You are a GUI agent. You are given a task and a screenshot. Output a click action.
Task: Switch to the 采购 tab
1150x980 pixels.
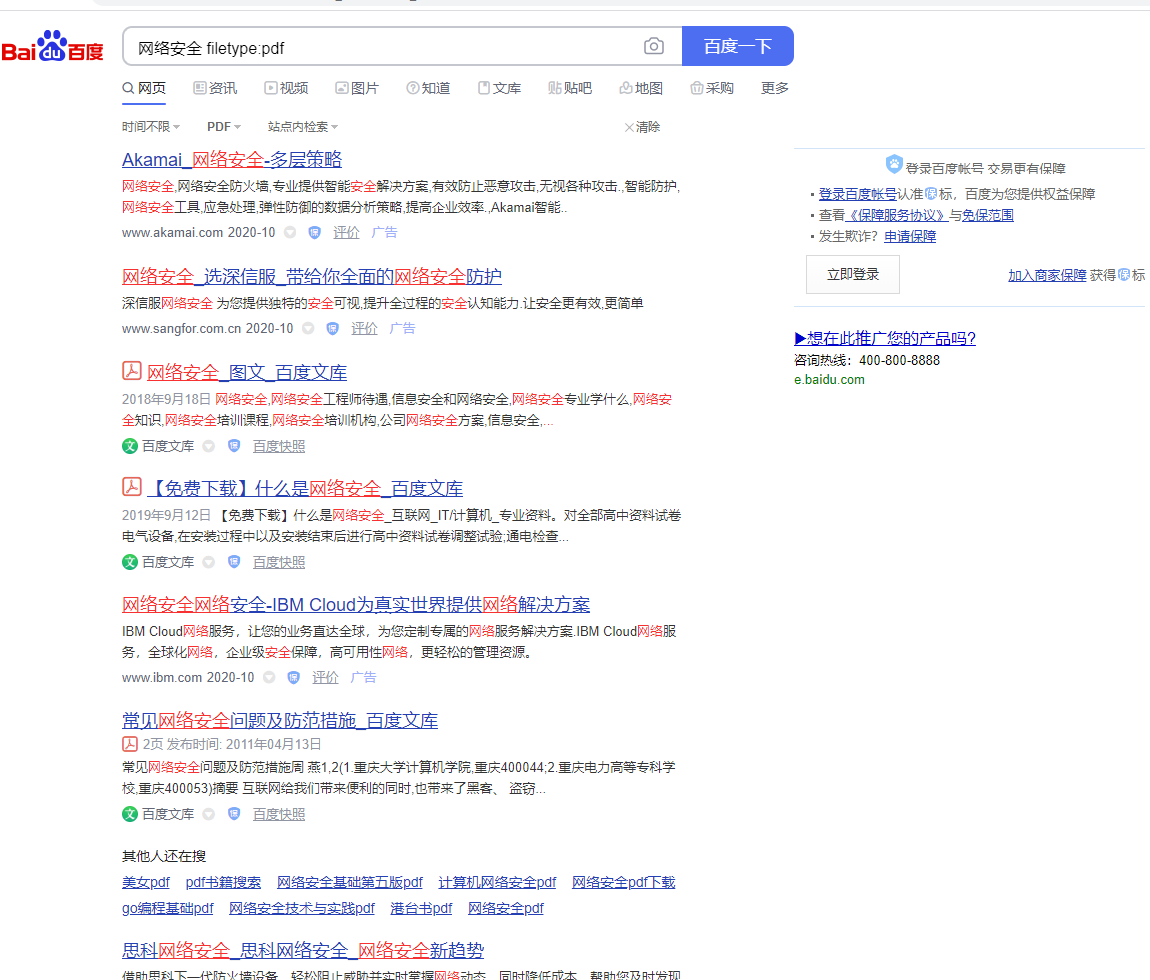tap(712, 88)
